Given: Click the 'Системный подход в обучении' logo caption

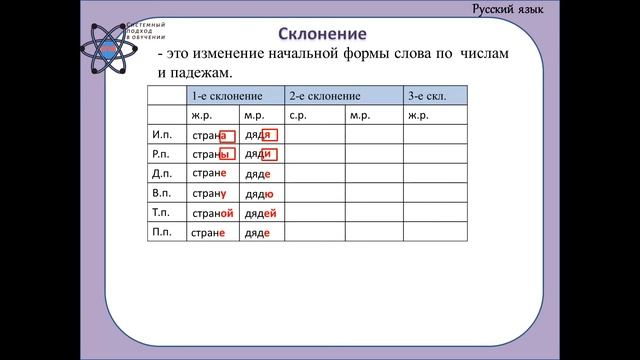Looking at the screenshot, I should coord(146,31).
